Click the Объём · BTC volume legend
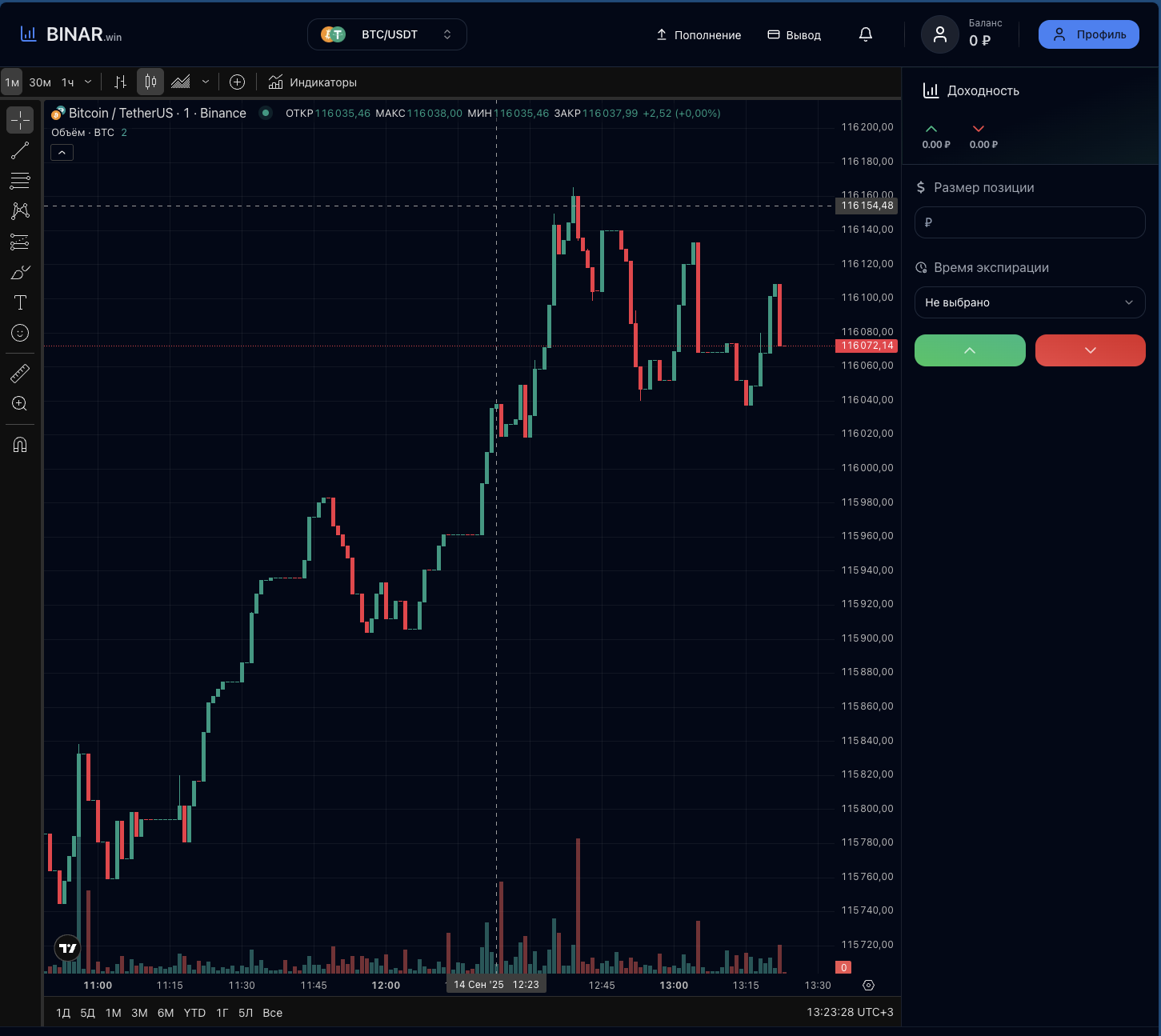This screenshot has width=1161, height=1036. point(83,133)
